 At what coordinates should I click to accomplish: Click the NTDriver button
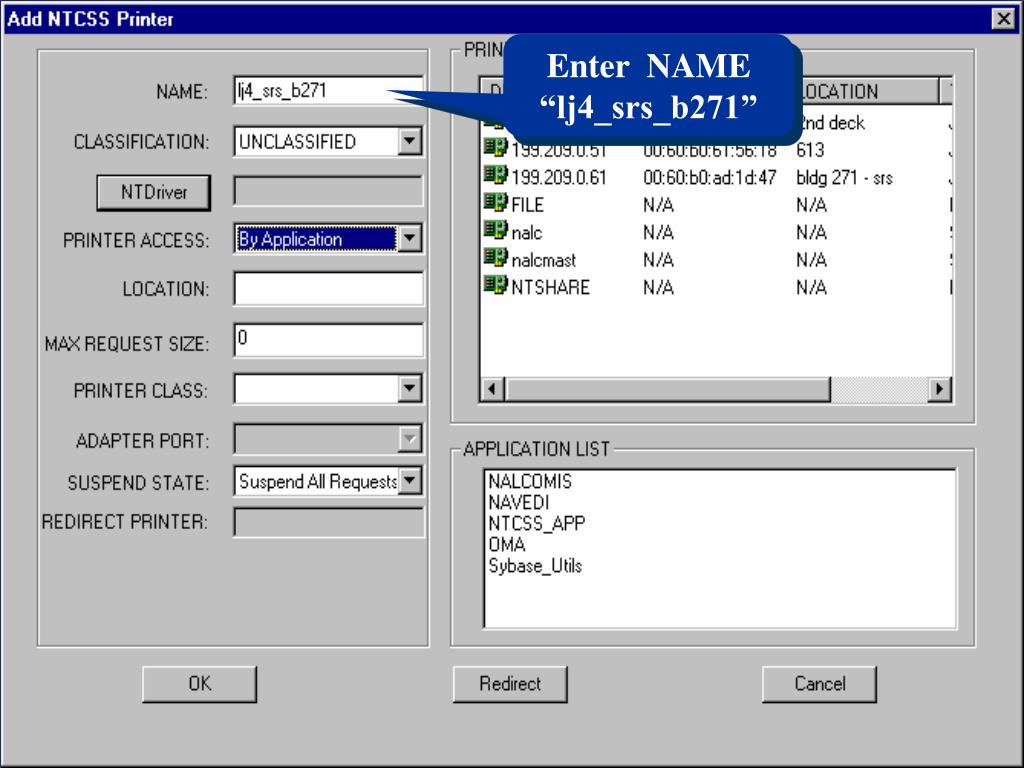click(153, 192)
